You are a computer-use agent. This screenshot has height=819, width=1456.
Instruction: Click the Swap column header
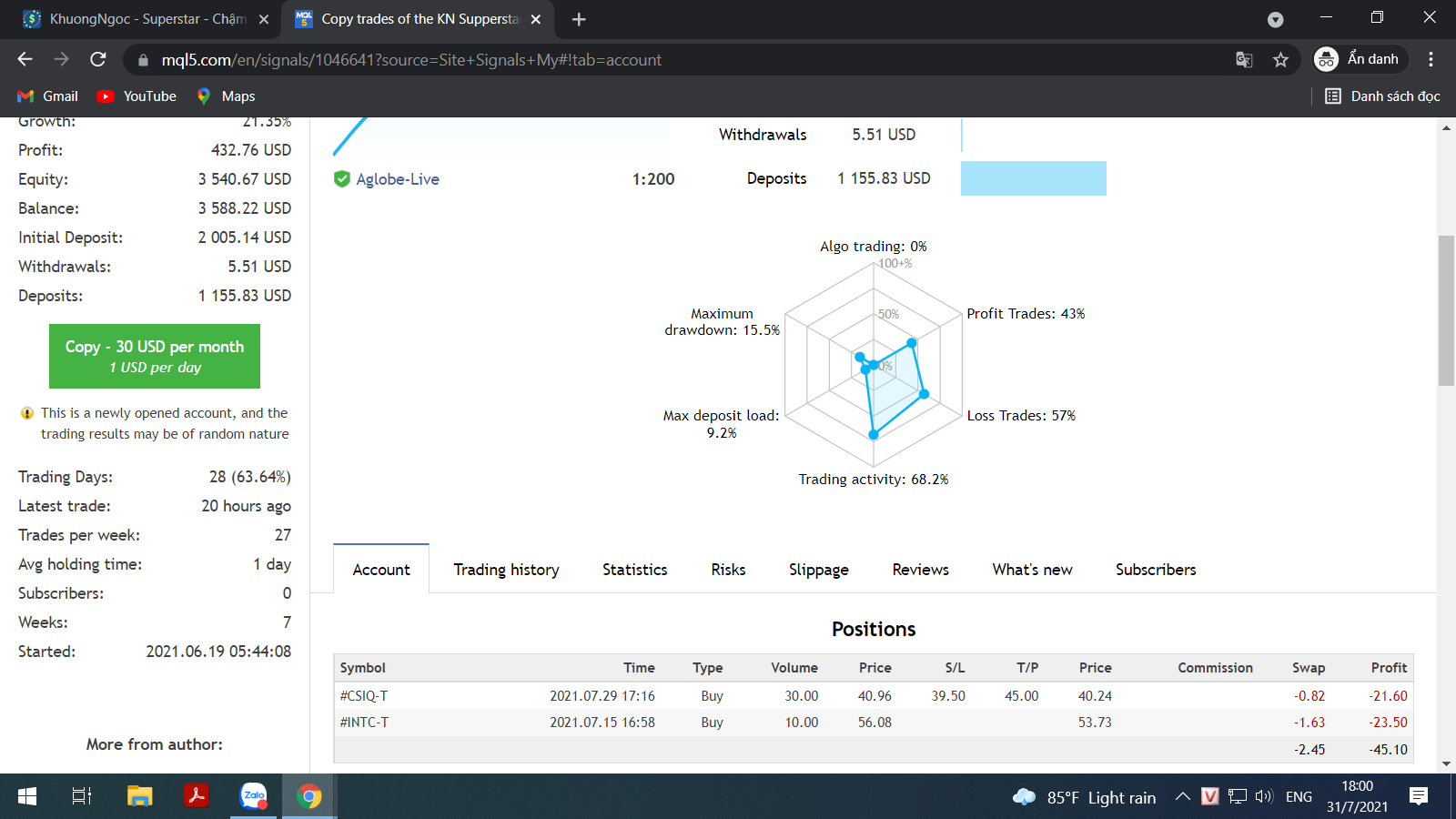pos(1309,668)
